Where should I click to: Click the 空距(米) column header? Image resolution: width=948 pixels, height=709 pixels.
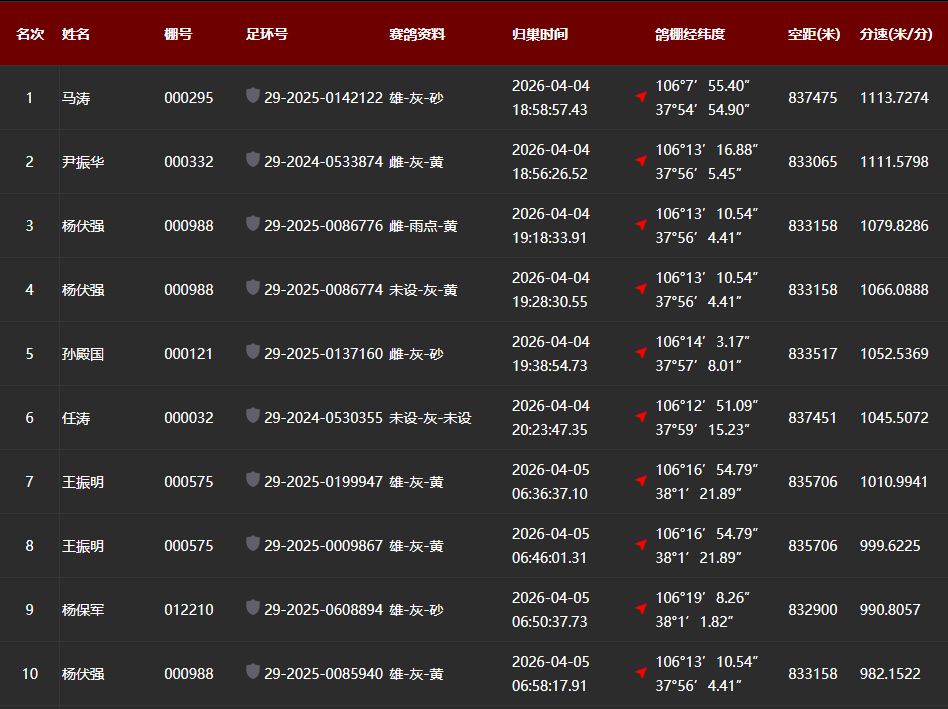tap(814, 34)
